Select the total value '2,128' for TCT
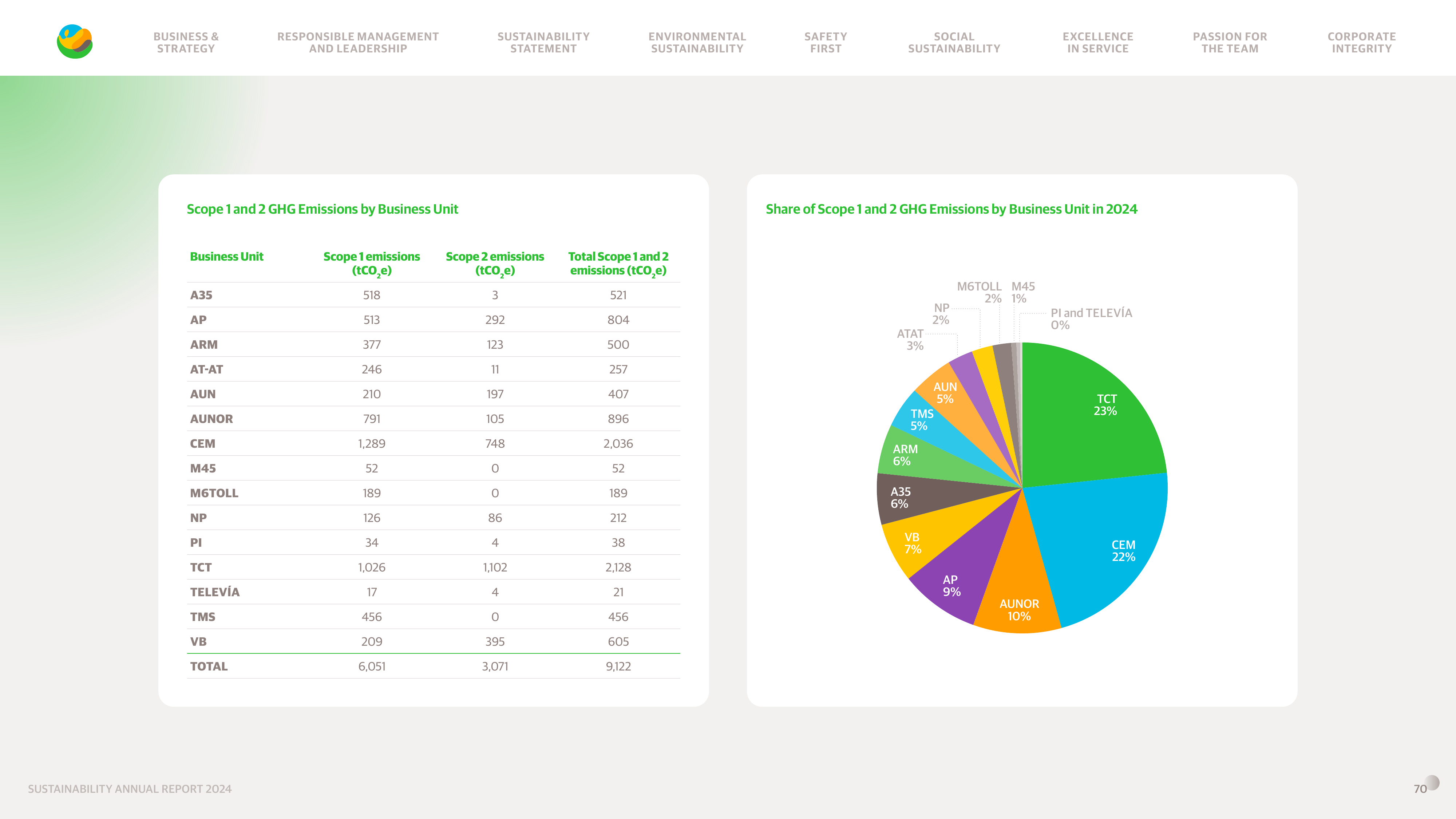Viewport: 1456px width, 819px height. pos(618,567)
